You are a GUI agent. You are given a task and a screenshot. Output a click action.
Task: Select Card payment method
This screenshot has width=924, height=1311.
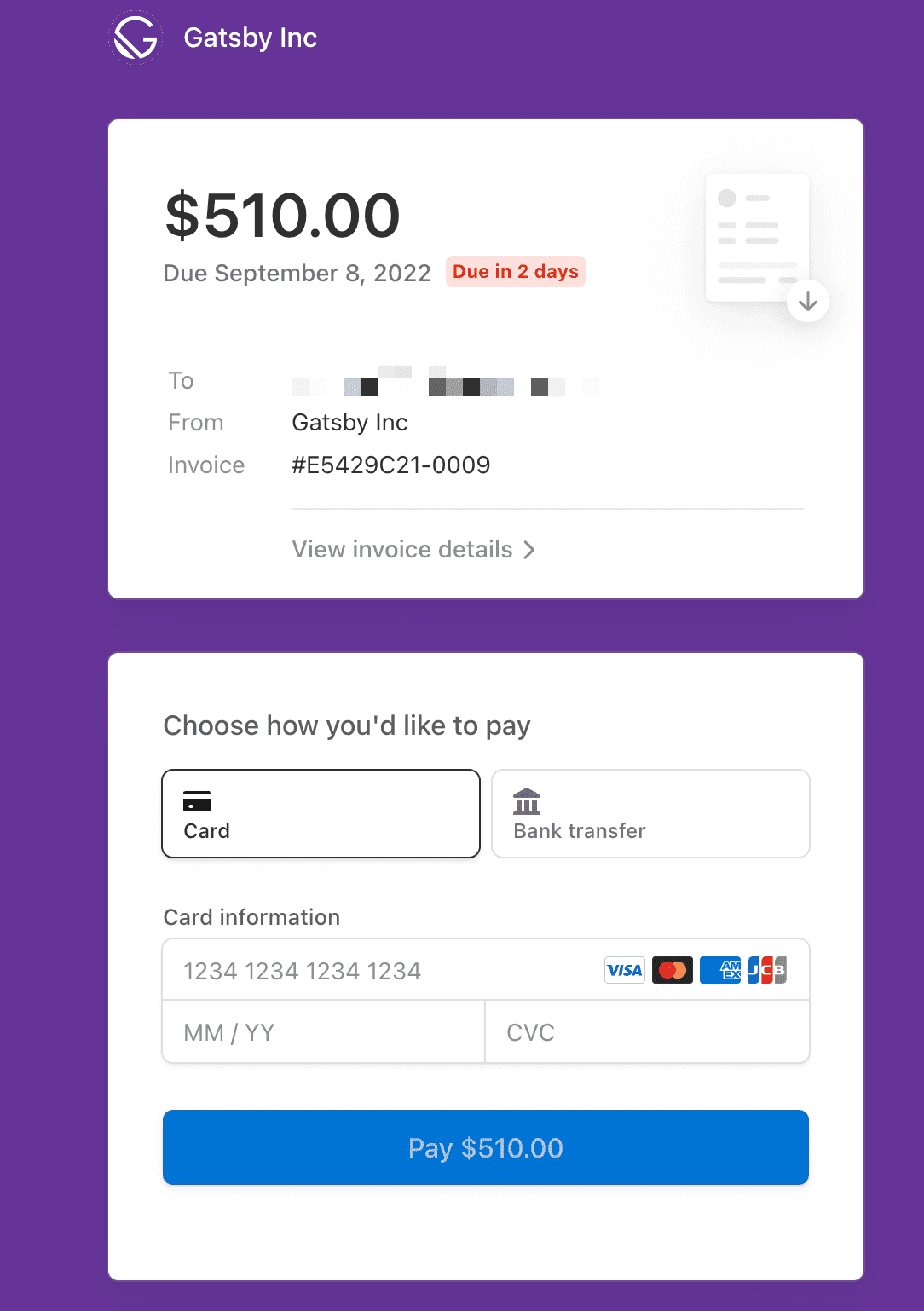pos(321,814)
